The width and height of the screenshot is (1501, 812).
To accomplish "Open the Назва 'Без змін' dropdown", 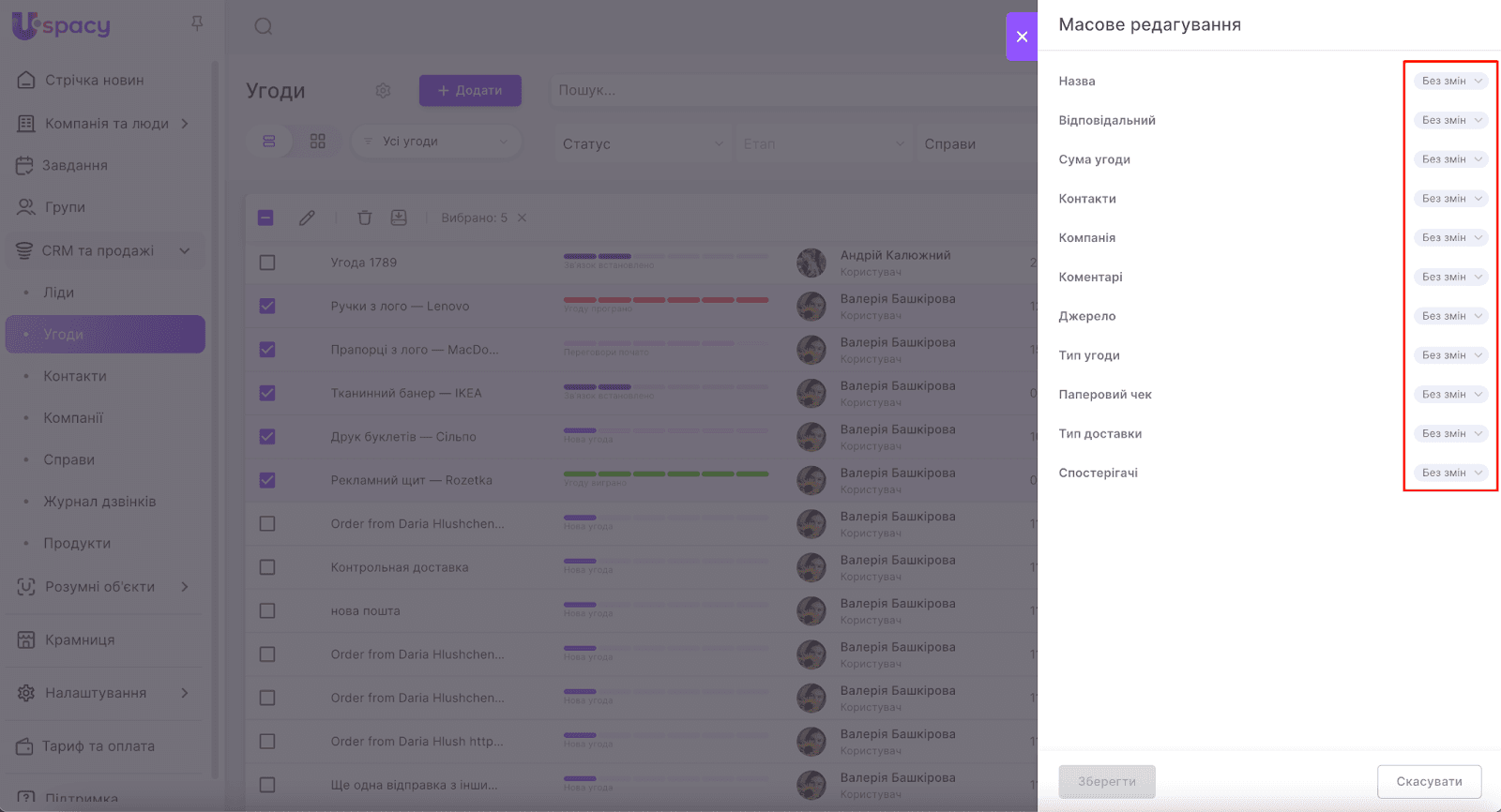I will (x=1450, y=82).
